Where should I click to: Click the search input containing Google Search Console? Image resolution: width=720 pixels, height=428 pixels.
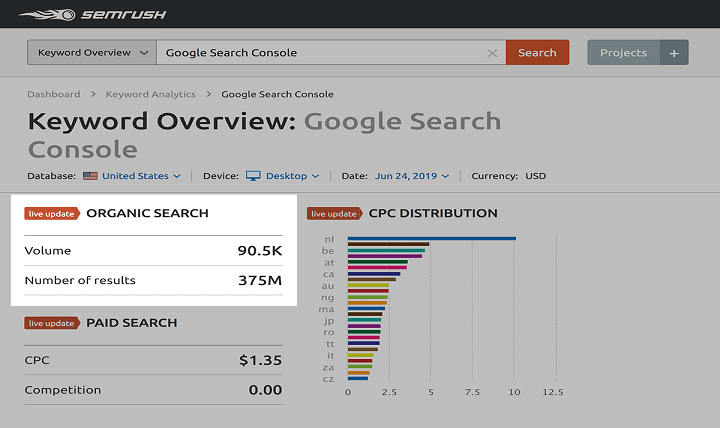[x=320, y=53]
